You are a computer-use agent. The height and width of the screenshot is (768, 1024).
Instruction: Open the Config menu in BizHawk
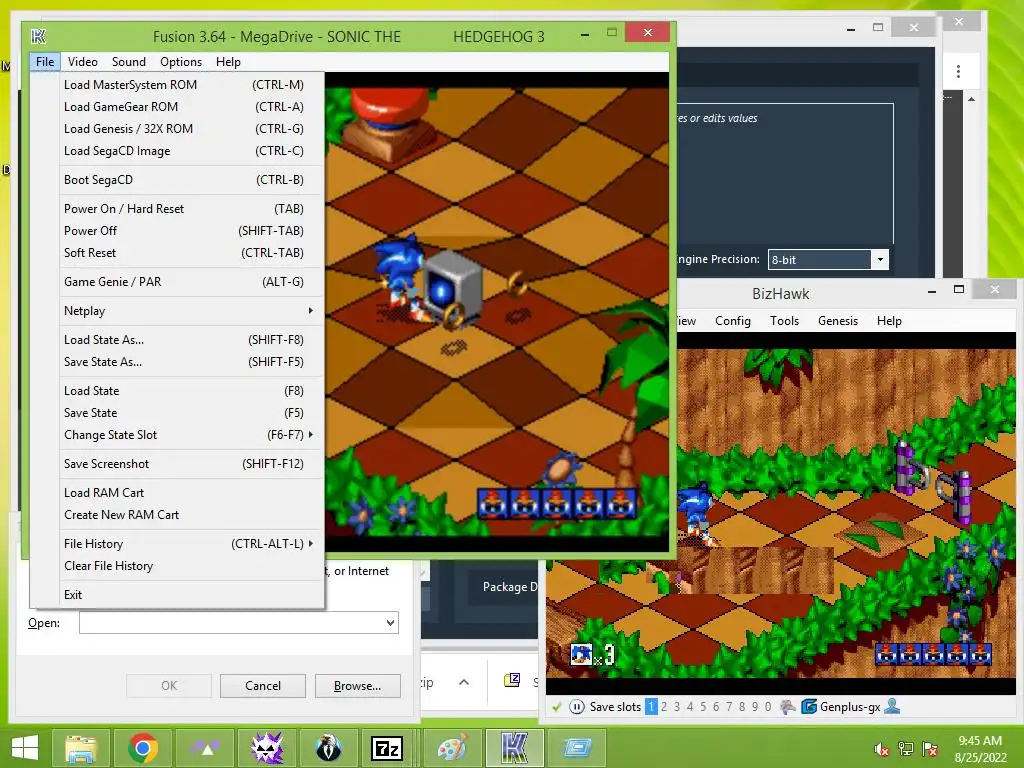coord(733,321)
